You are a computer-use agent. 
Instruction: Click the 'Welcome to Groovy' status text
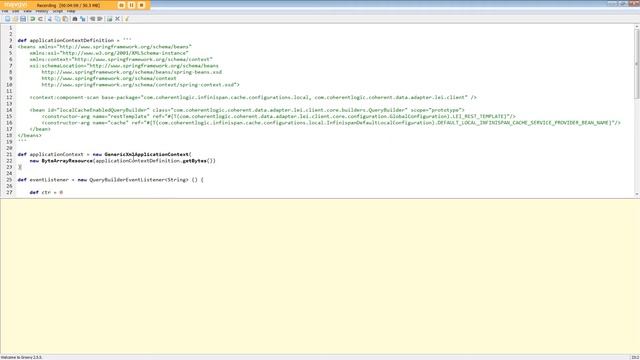pyautogui.click(x=21, y=357)
